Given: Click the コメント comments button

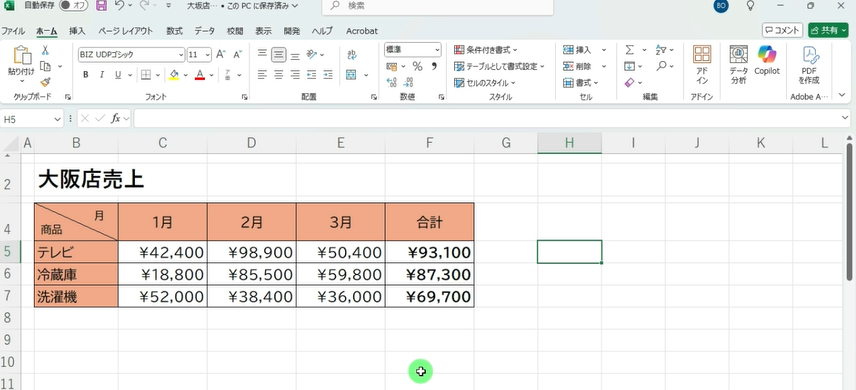Looking at the screenshot, I should point(782,31).
